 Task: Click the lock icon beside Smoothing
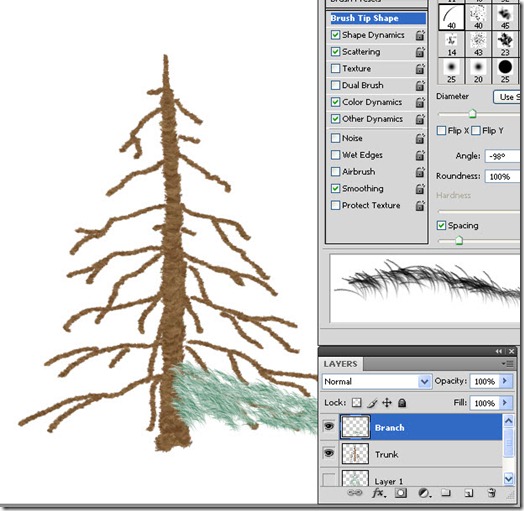(420, 189)
